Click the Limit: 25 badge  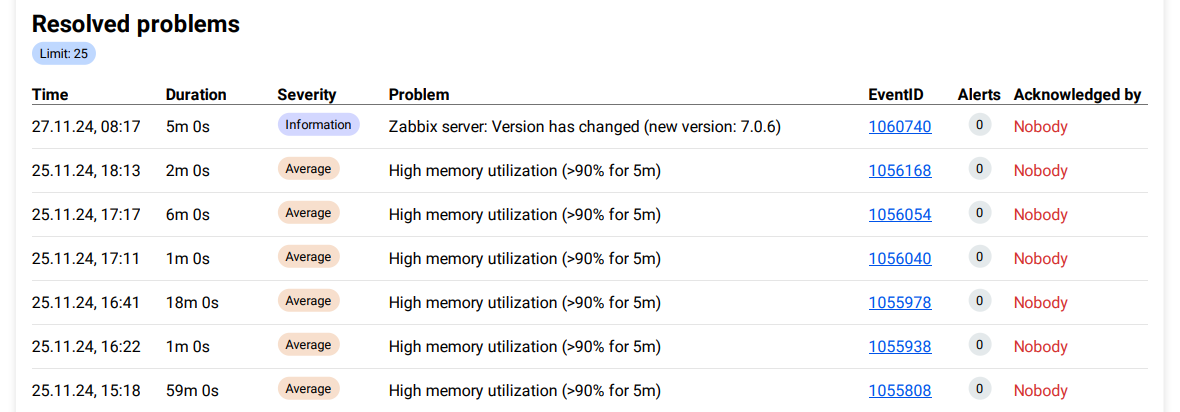tap(64, 54)
